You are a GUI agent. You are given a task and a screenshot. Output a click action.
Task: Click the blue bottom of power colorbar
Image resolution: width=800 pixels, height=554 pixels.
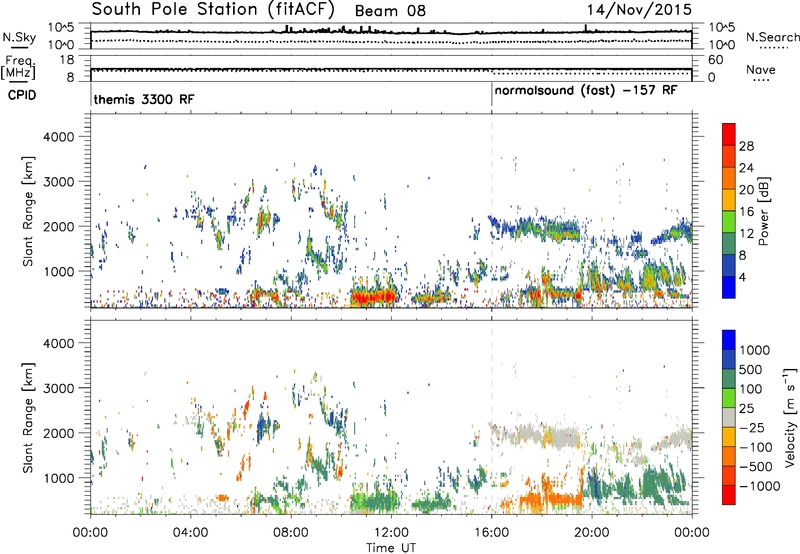729,287
